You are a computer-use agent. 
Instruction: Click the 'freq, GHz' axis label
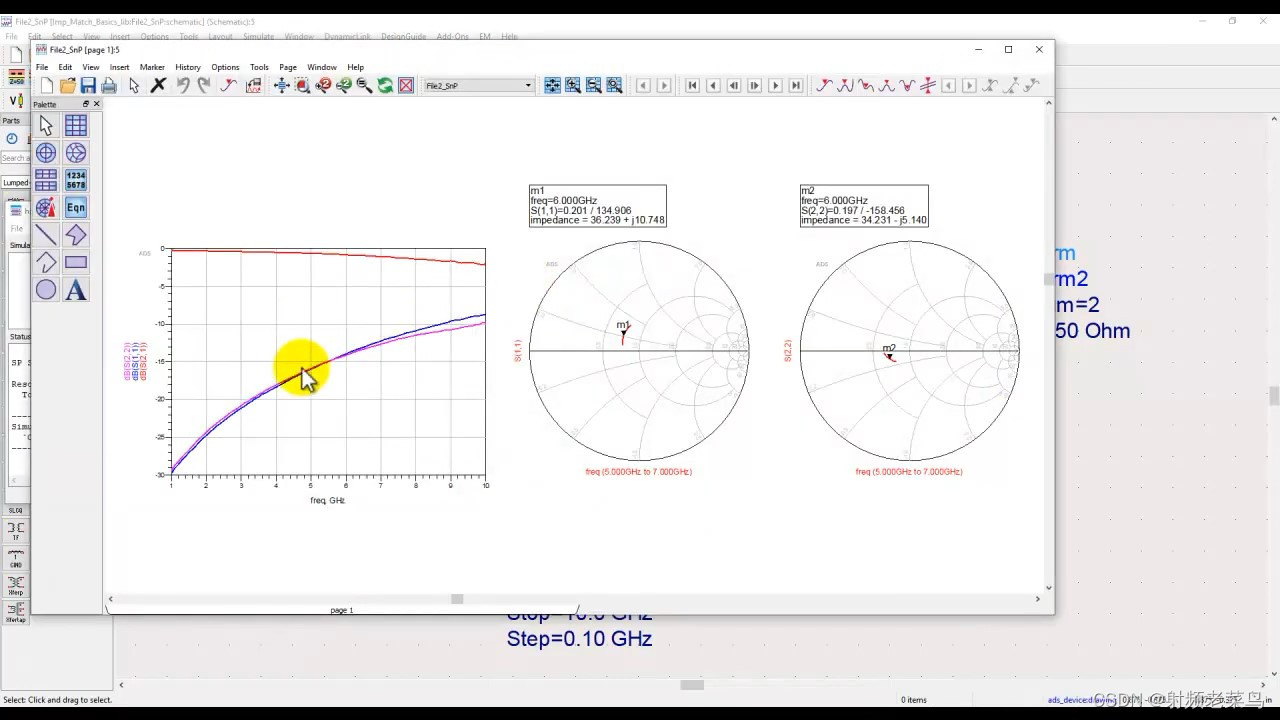coord(327,500)
